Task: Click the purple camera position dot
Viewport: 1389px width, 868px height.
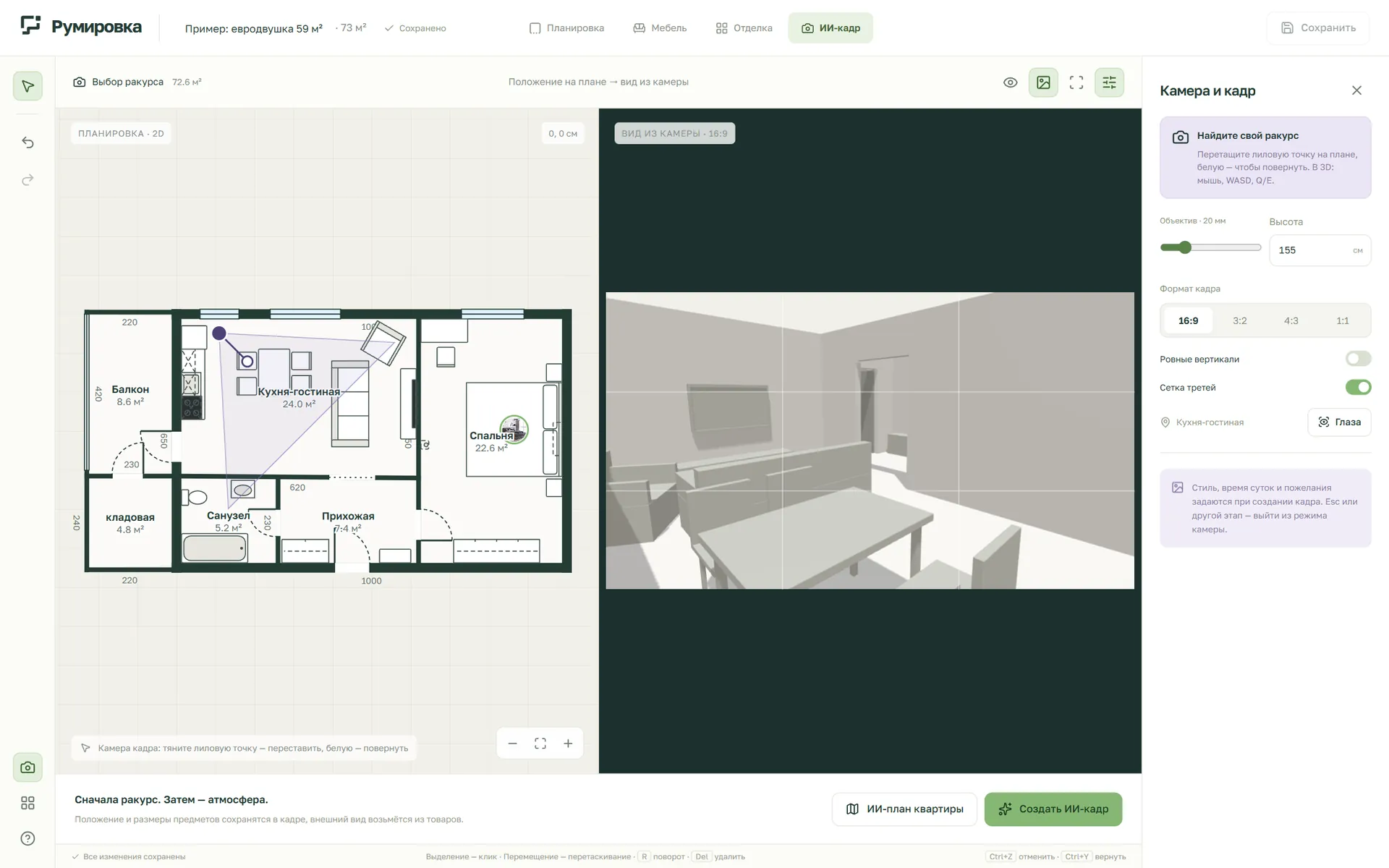Action: click(219, 333)
